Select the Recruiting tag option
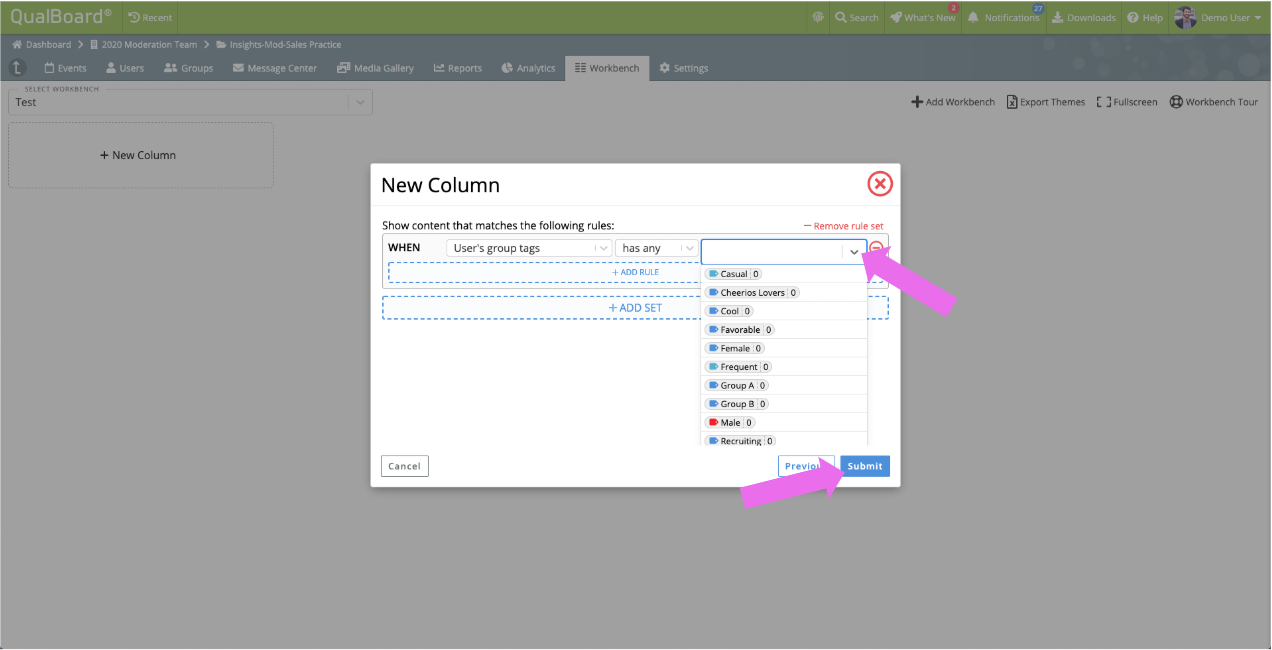Screen dimensions: 1272x650 tap(784, 440)
